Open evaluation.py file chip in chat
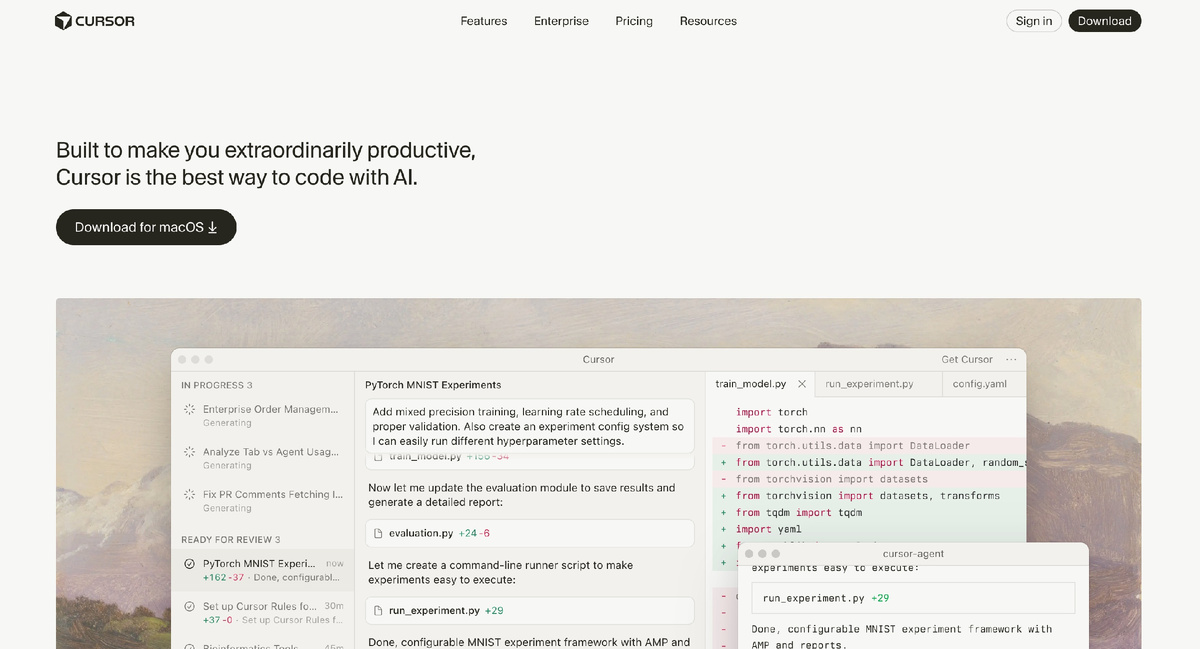This screenshot has height=649, width=1200. click(x=530, y=533)
